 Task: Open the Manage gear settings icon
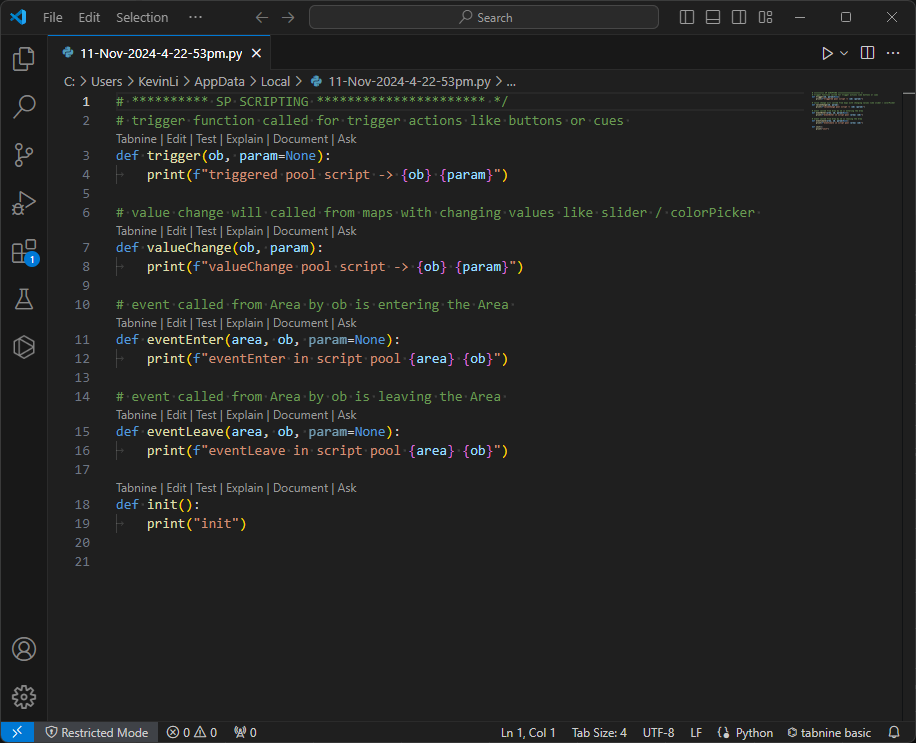[24, 697]
